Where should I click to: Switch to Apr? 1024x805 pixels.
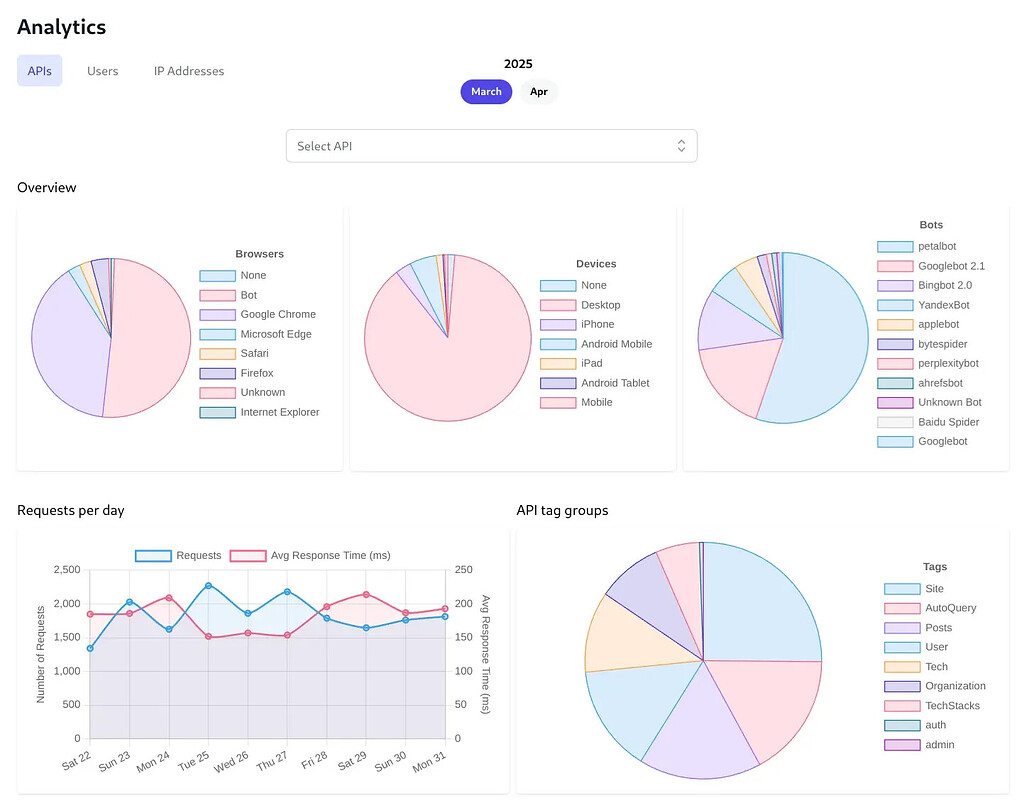[539, 91]
